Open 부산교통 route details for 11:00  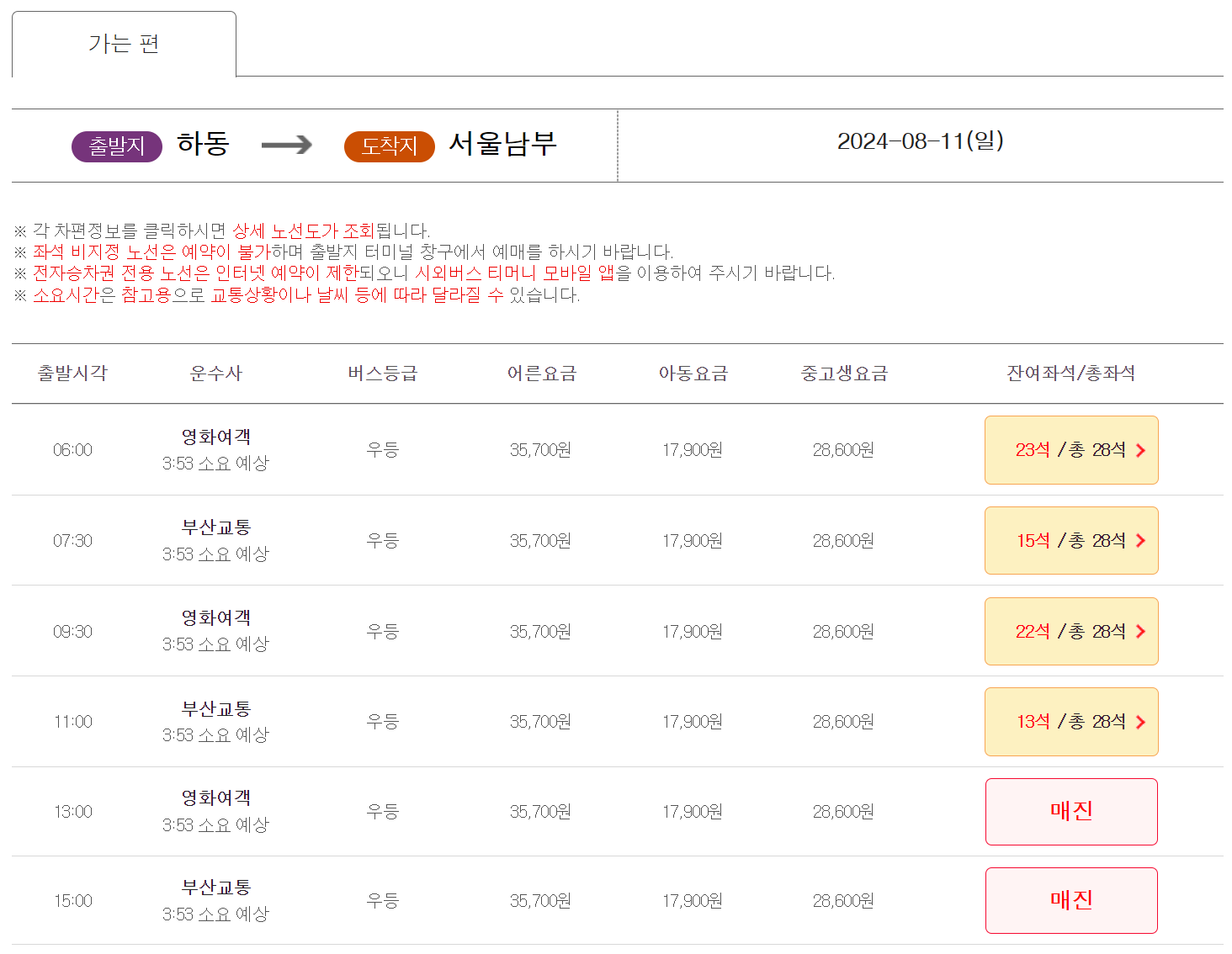coord(216,709)
